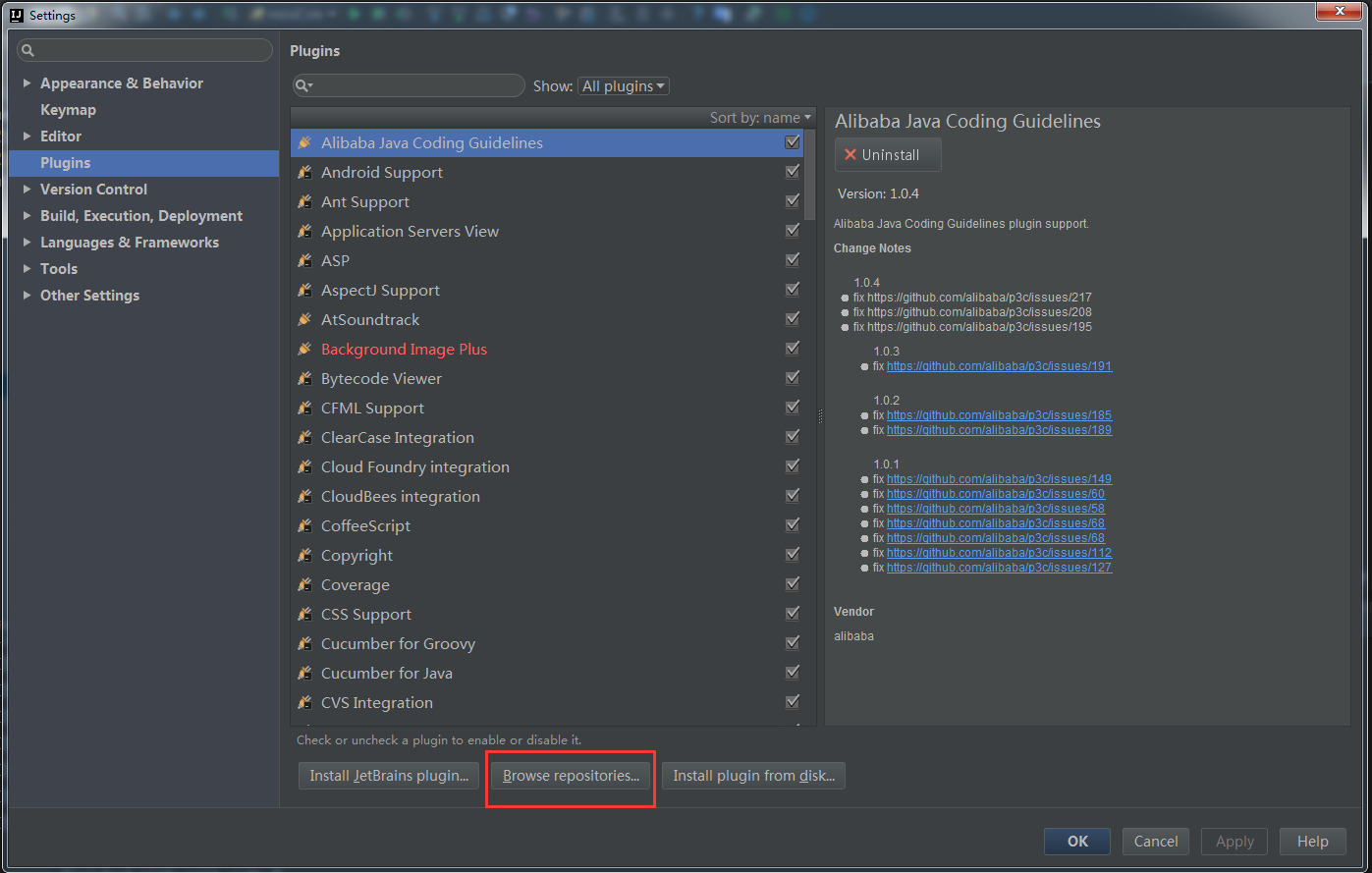
Task: Click the plugin icon beside Coverage
Action: 304,584
